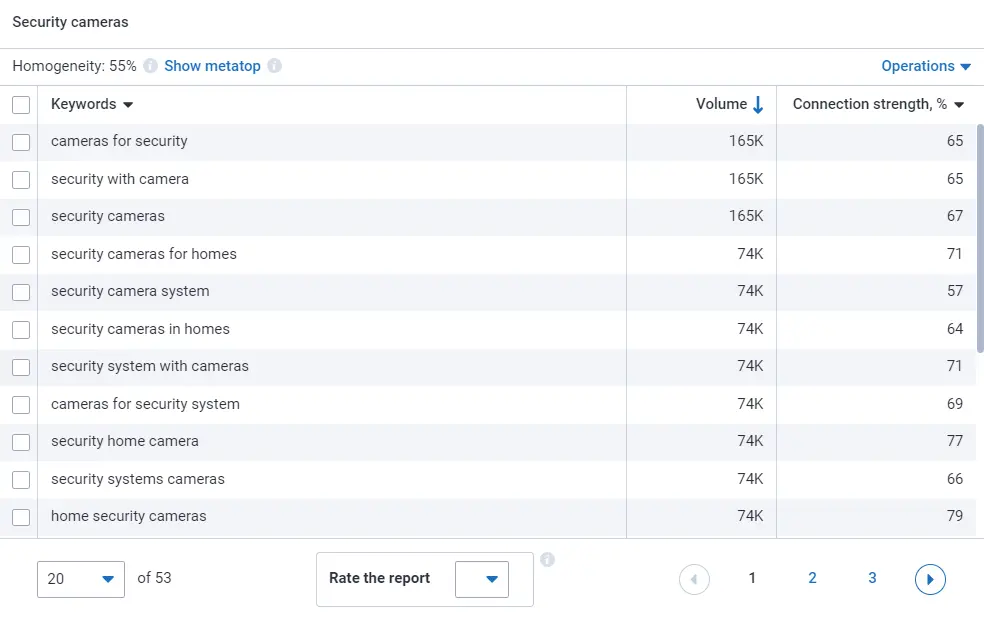The width and height of the screenshot is (984, 617).
Task: Click keyword 'security camera system'
Action: (130, 291)
